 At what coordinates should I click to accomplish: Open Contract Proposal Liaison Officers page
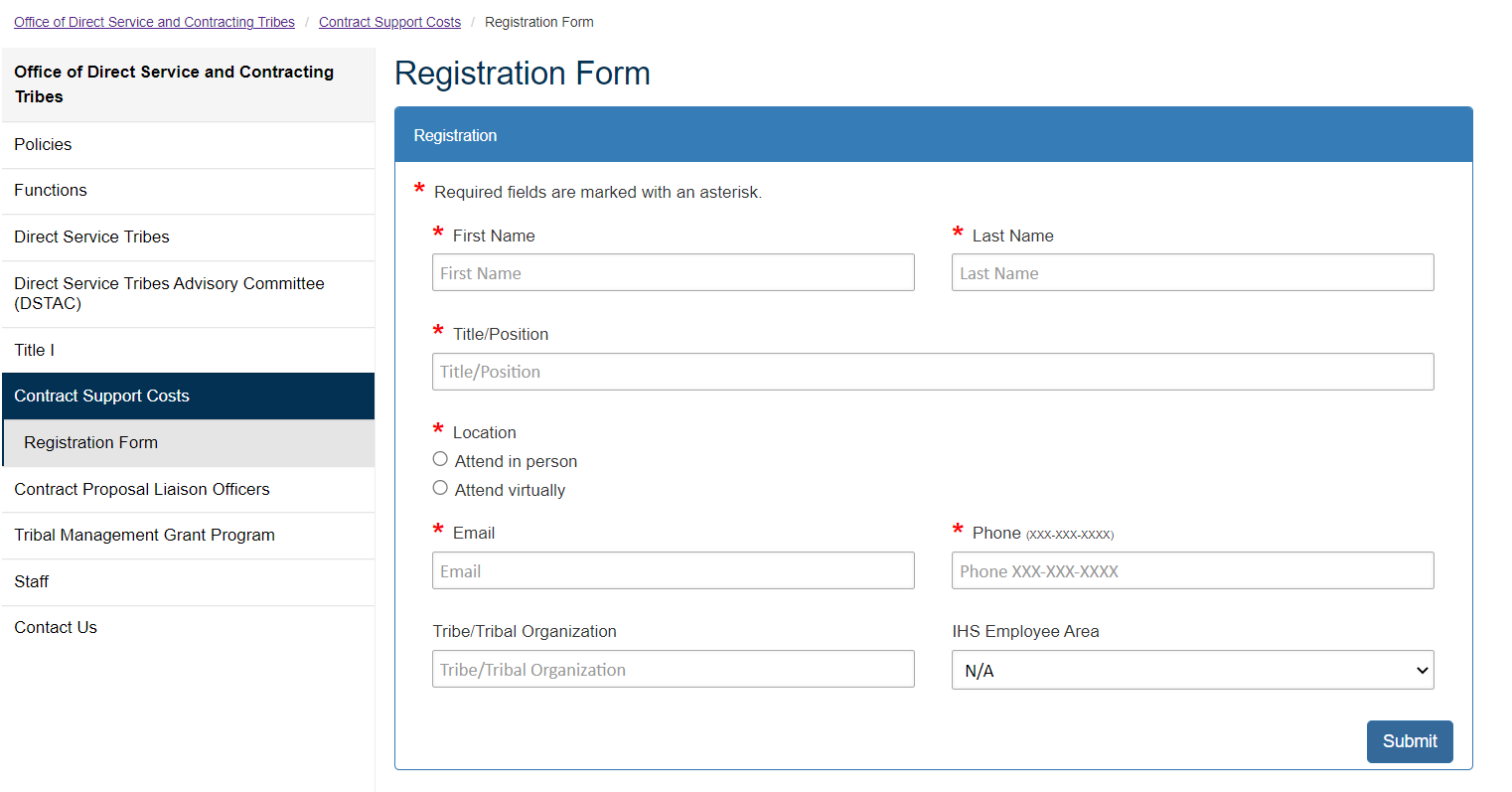142,489
